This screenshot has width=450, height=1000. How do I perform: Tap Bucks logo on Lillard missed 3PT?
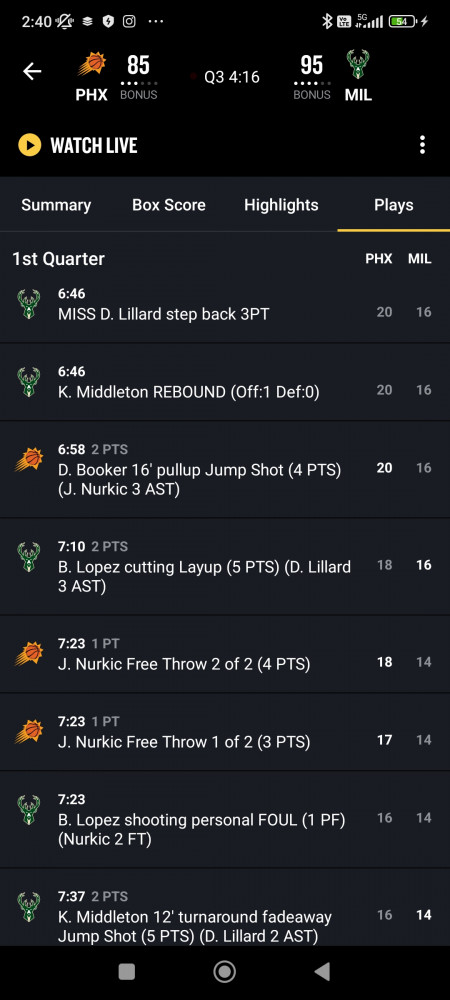click(29, 305)
